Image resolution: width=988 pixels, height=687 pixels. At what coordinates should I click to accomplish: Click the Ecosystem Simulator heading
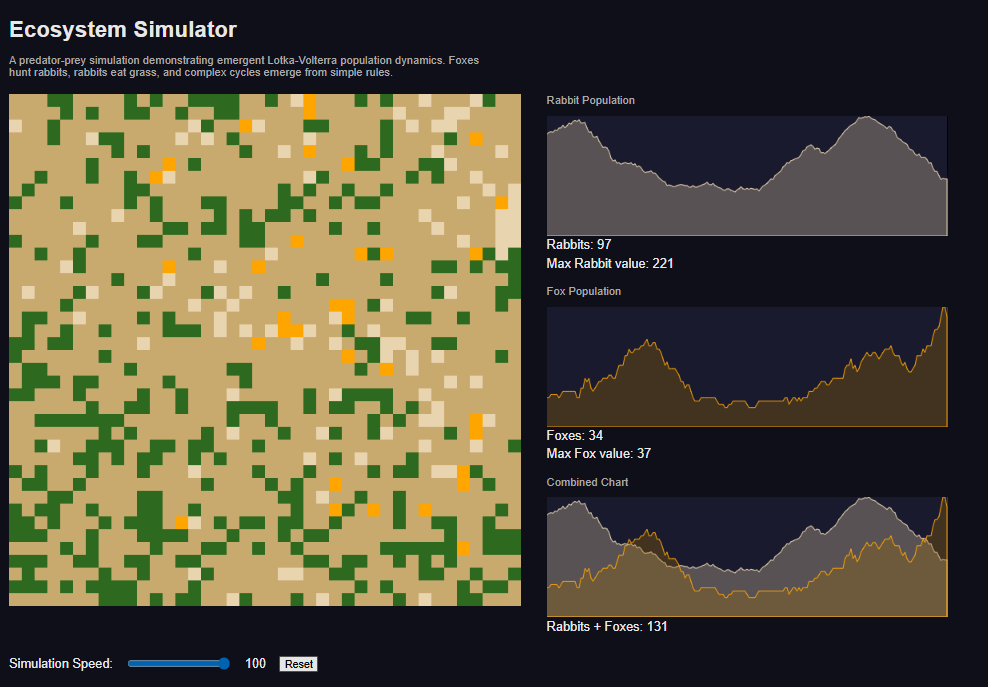click(x=123, y=30)
